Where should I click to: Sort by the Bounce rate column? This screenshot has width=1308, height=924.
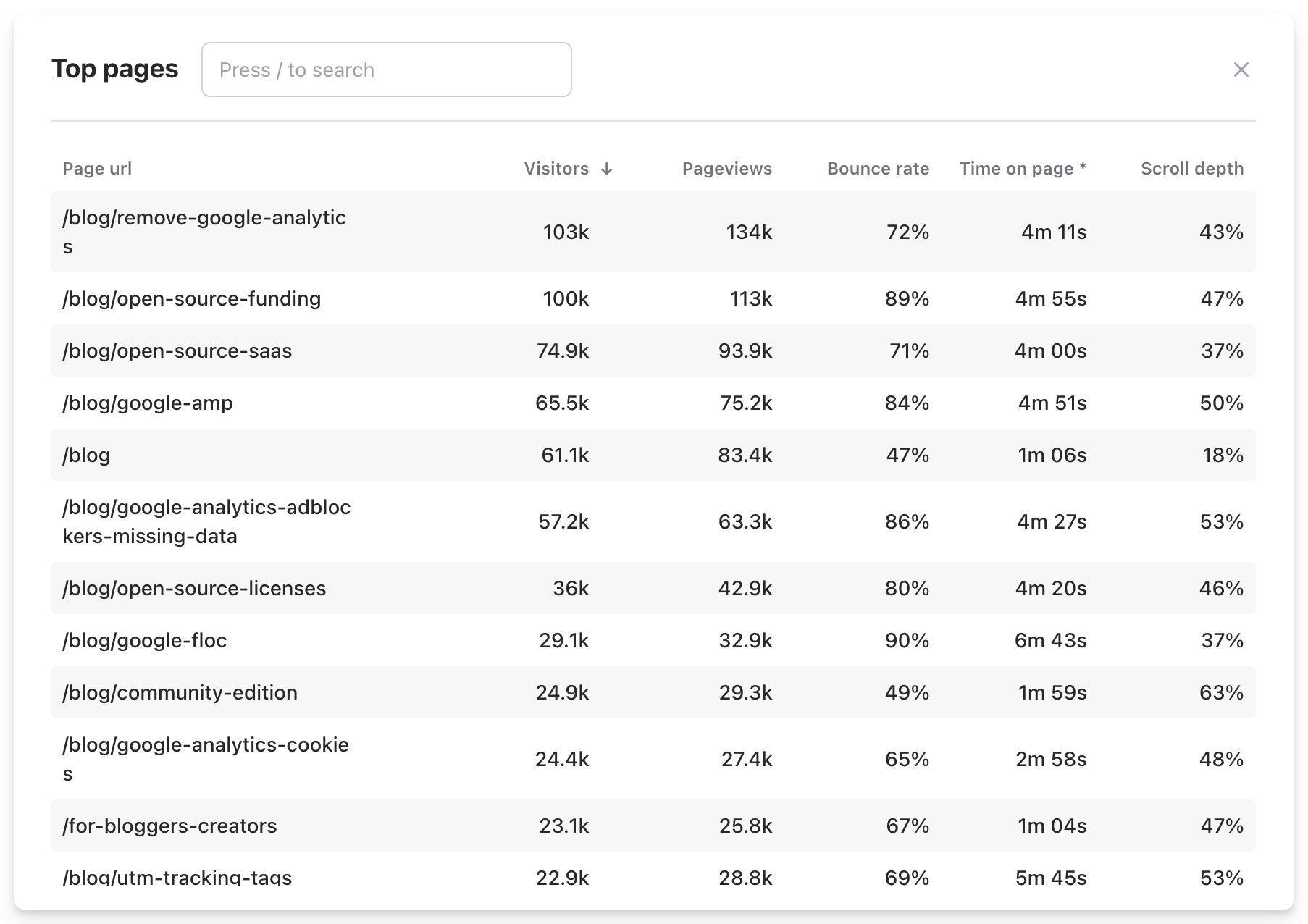[877, 168]
